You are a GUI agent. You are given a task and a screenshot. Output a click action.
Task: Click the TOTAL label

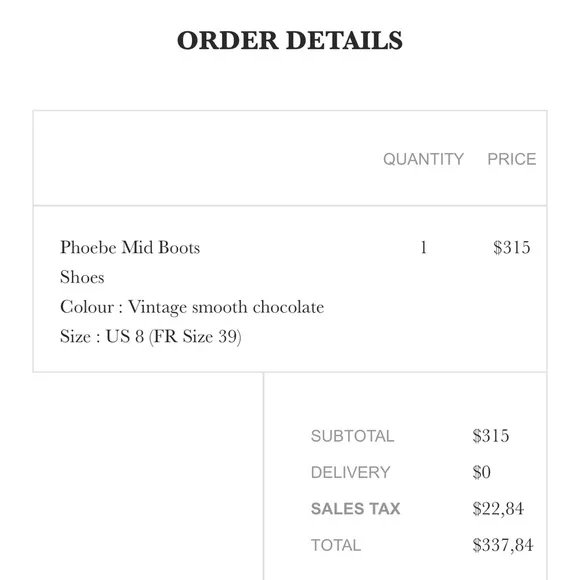point(336,545)
